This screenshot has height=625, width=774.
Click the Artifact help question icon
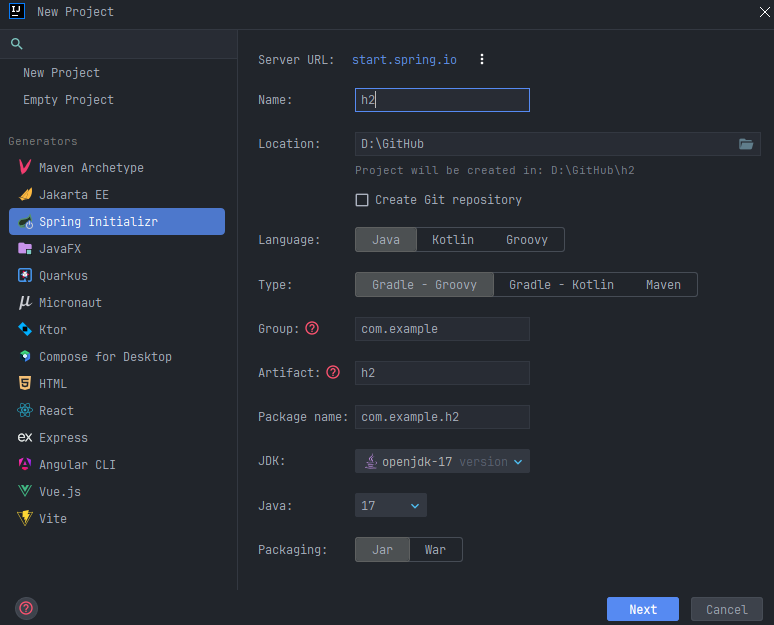coord(333,372)
